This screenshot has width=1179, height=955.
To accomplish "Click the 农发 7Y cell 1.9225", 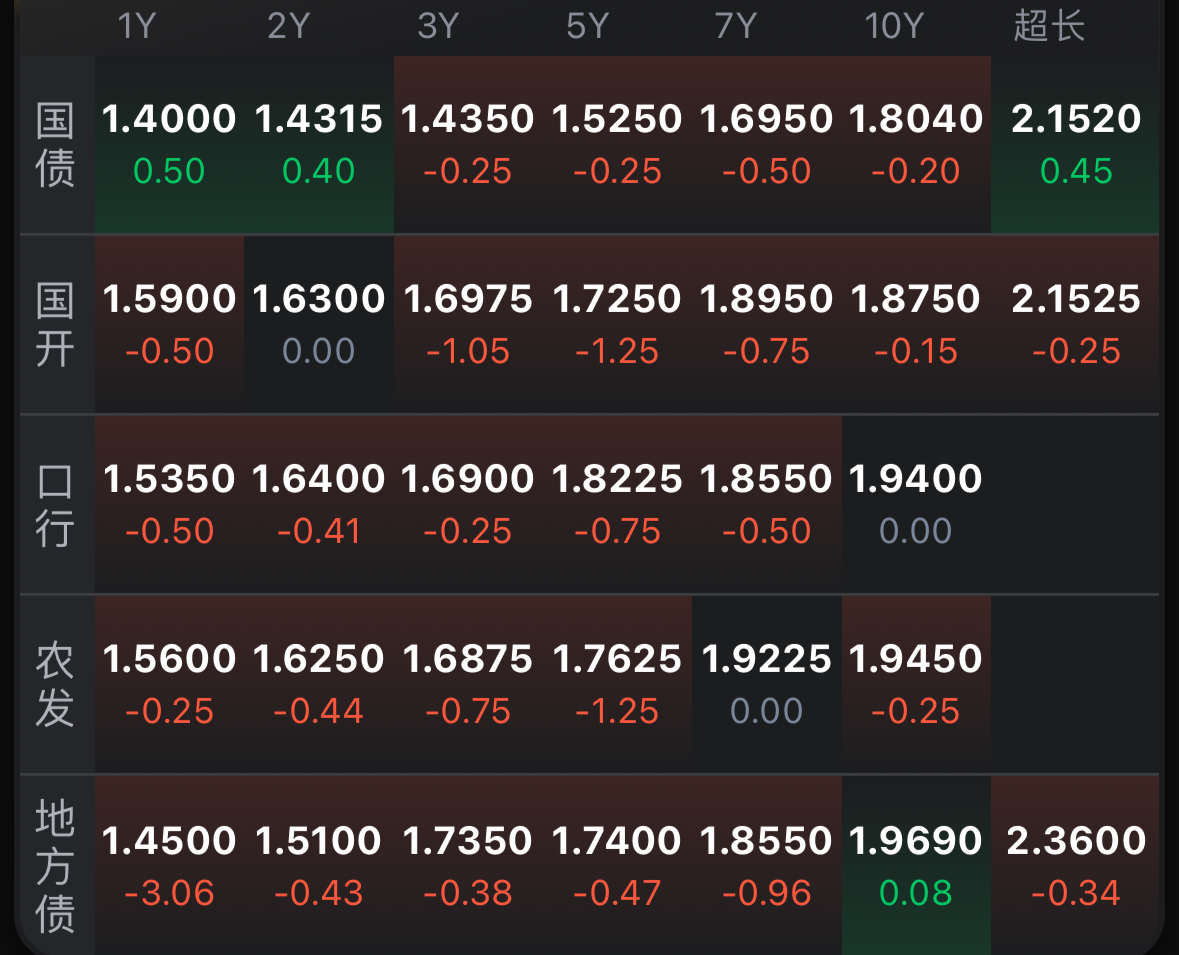I will [x=766, y=684].
